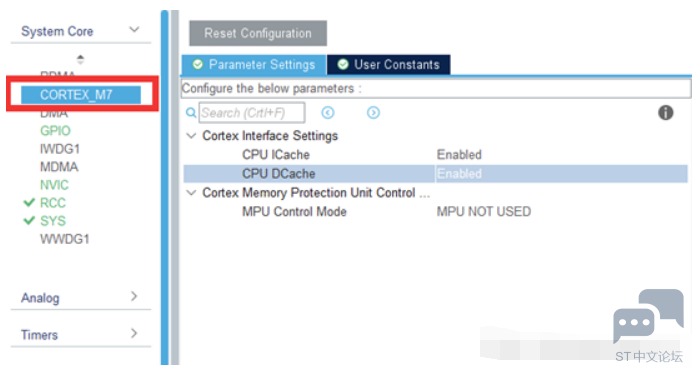Screen dimensions: 692x372
Task: Open the information icon
Action: point(666,113)
